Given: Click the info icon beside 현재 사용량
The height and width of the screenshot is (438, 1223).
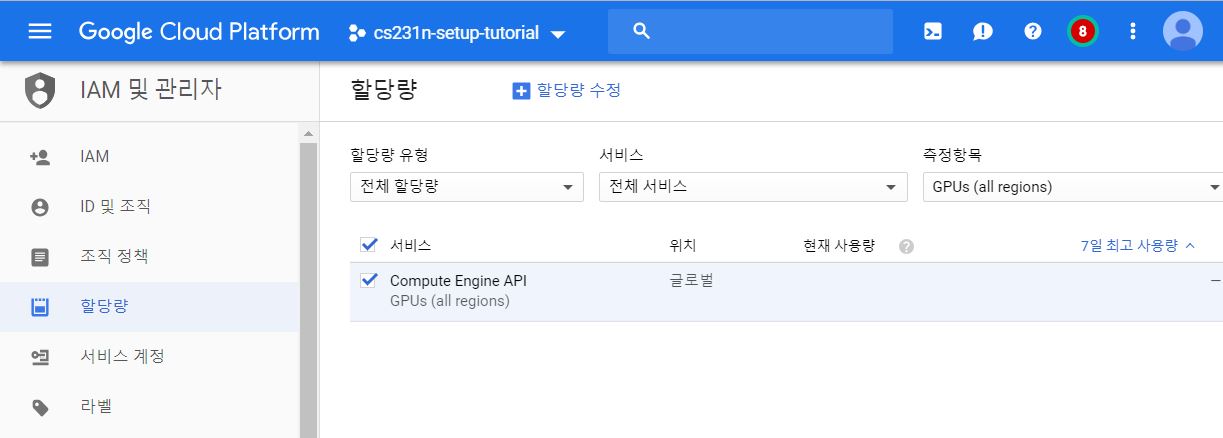Looking at the screenshot, I should pyautogui.click(x=906, y=246).
